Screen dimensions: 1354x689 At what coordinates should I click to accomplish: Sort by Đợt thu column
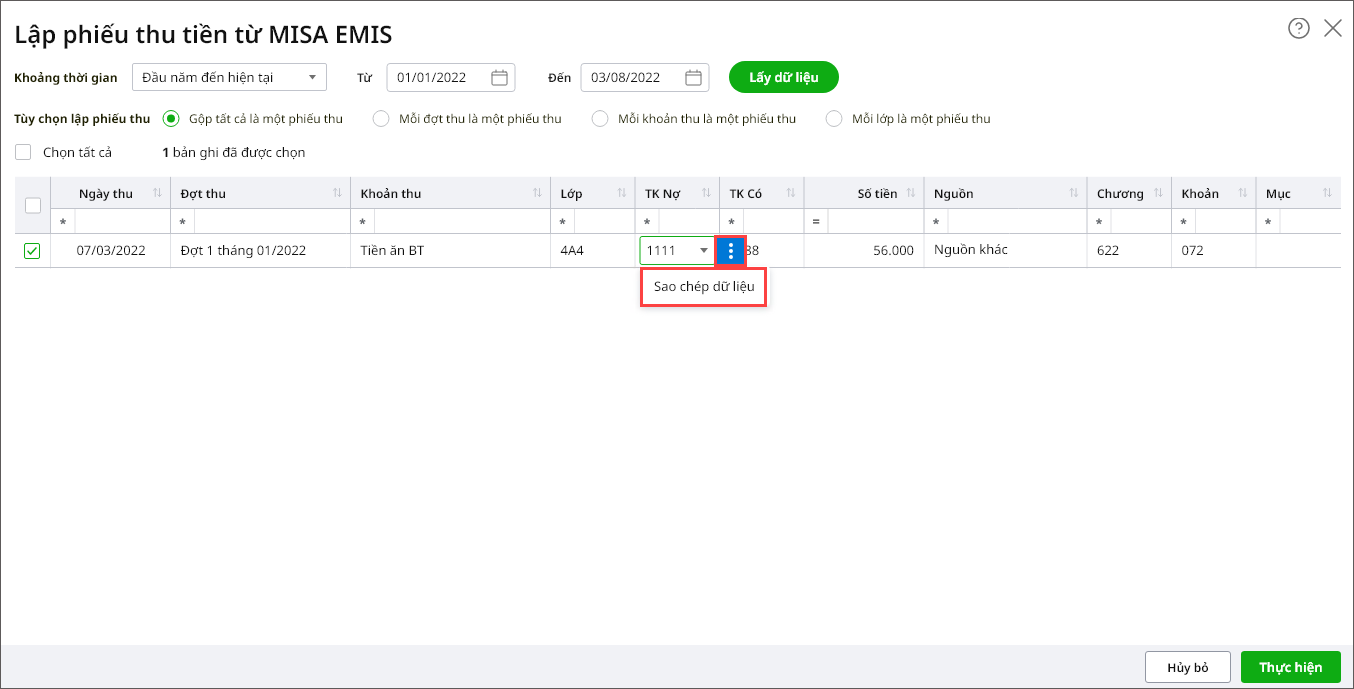tap(337, 193)
